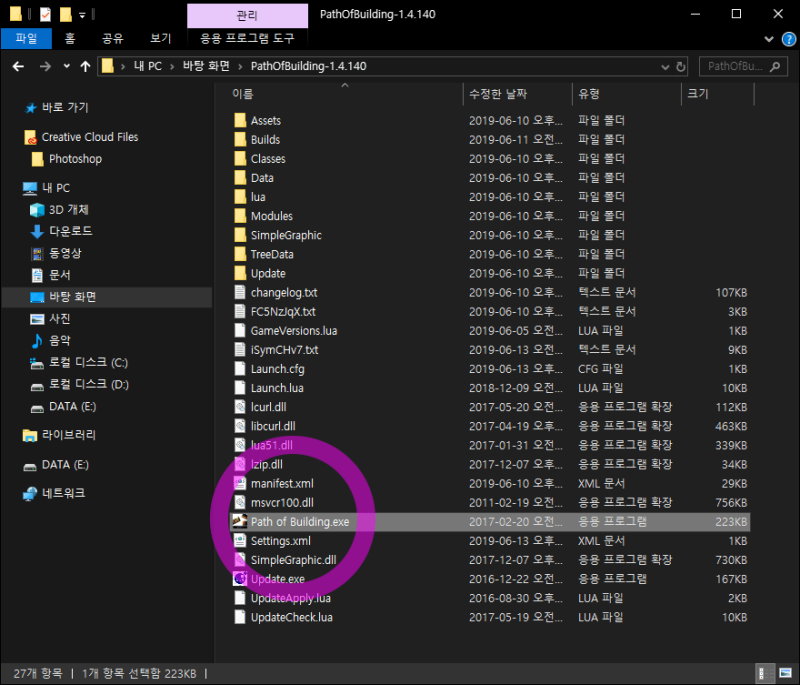Sort by the 수정한 날짜 column header
Image resolution: width=800 pixels, height=685 pixels.
[x=498, y=94]
